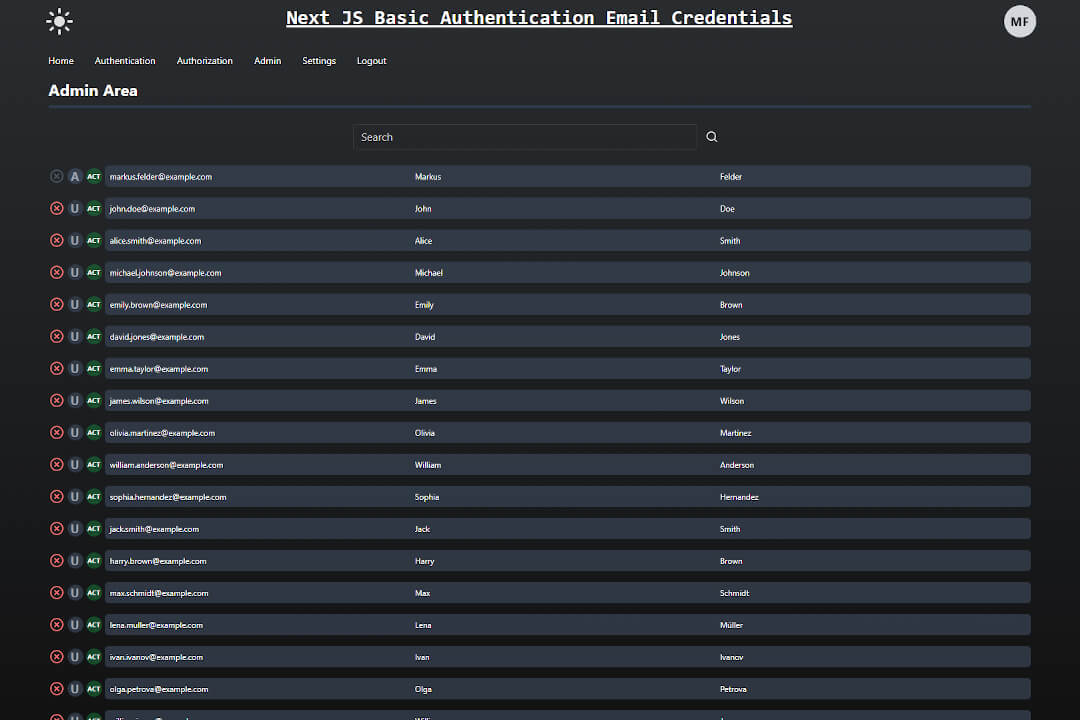Click the U role badge for Michael Johnson

coord(74,272)
